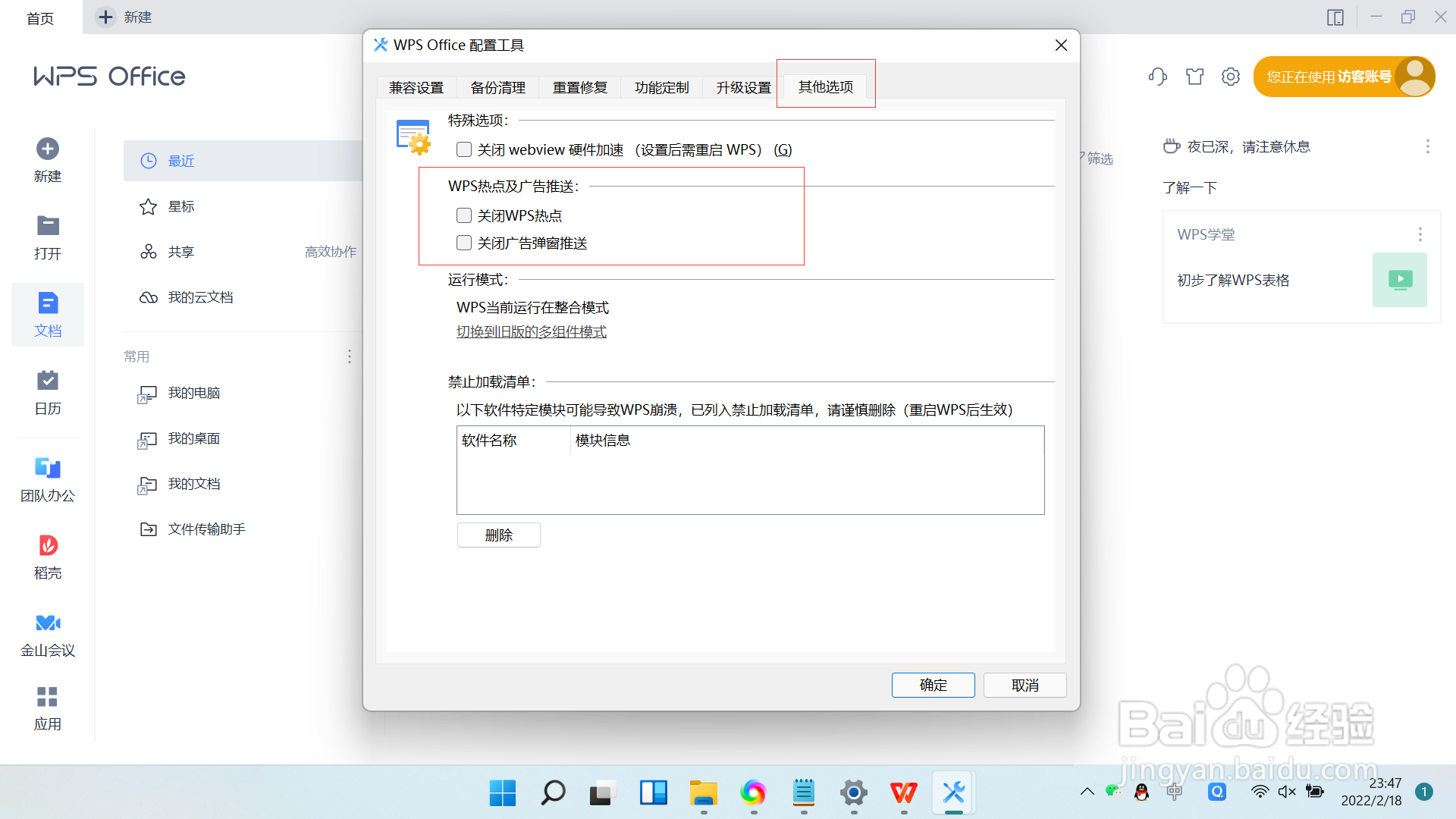Click 初步了解WPS表格 lesson text
This screenshot has width=1456, height=819.
tap(1233, 280)
